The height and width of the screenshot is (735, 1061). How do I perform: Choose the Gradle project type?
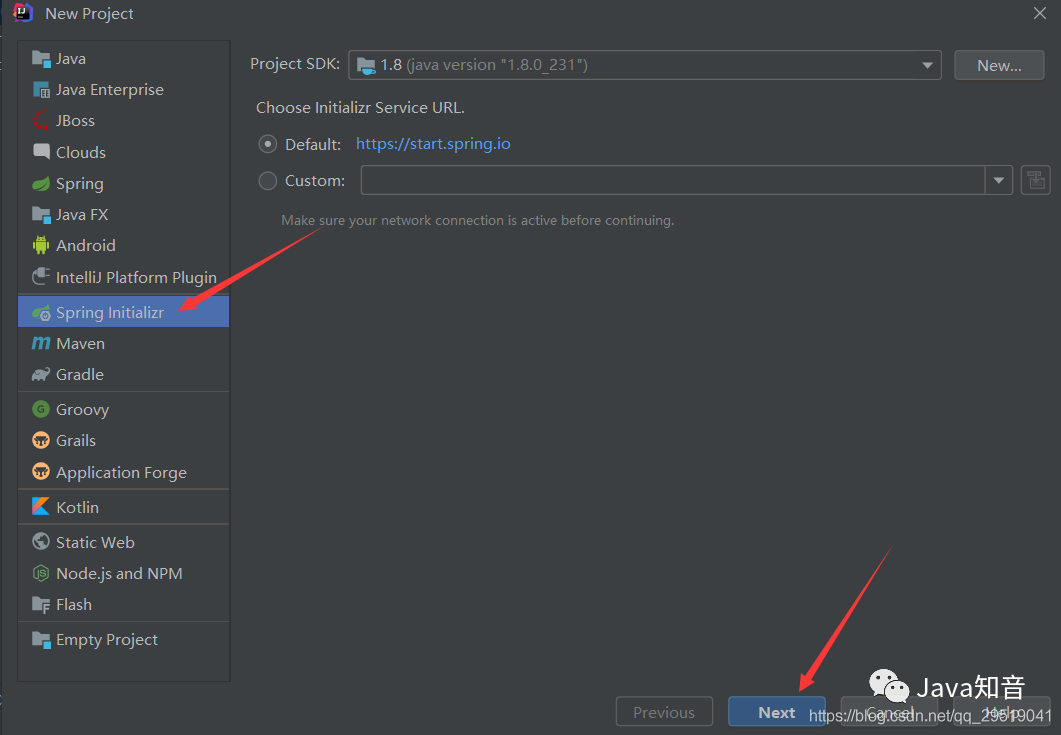[x=124, y=374]
